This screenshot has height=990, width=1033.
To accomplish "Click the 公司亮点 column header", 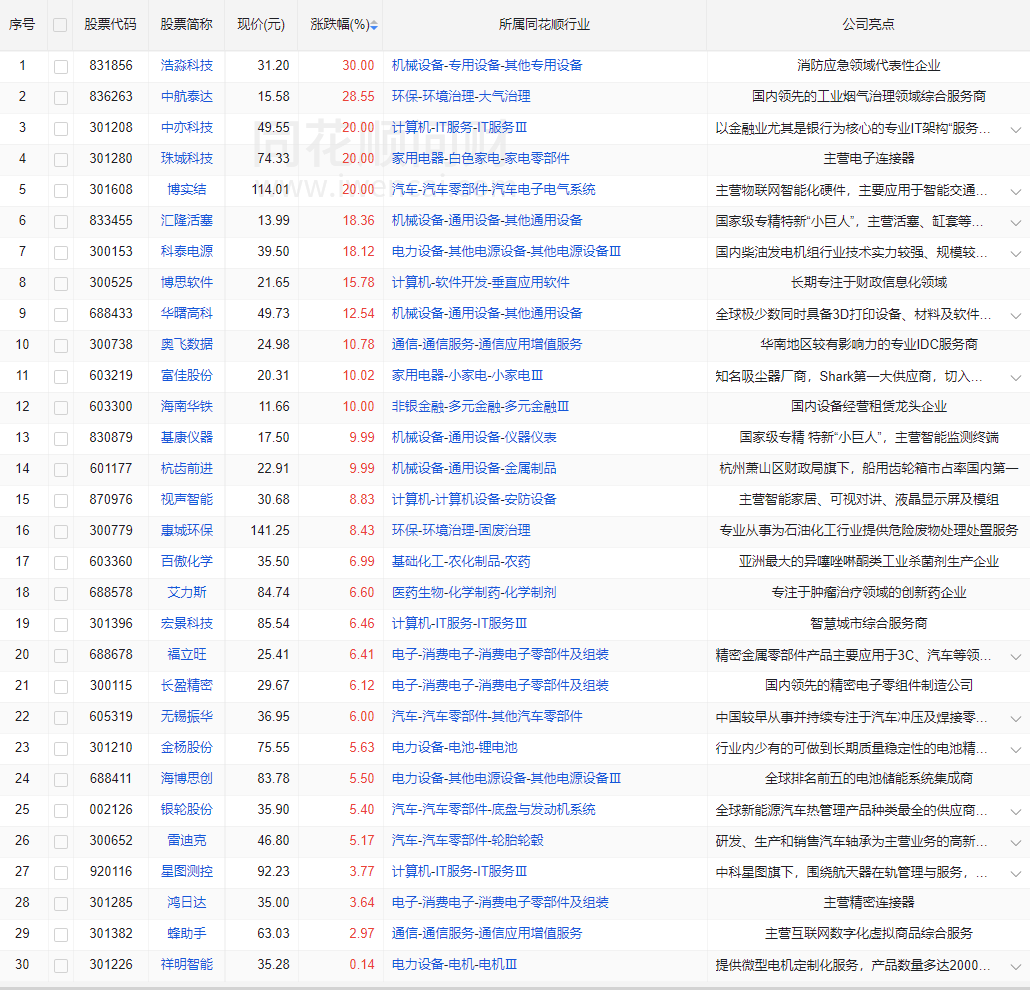I will point(868,24).
